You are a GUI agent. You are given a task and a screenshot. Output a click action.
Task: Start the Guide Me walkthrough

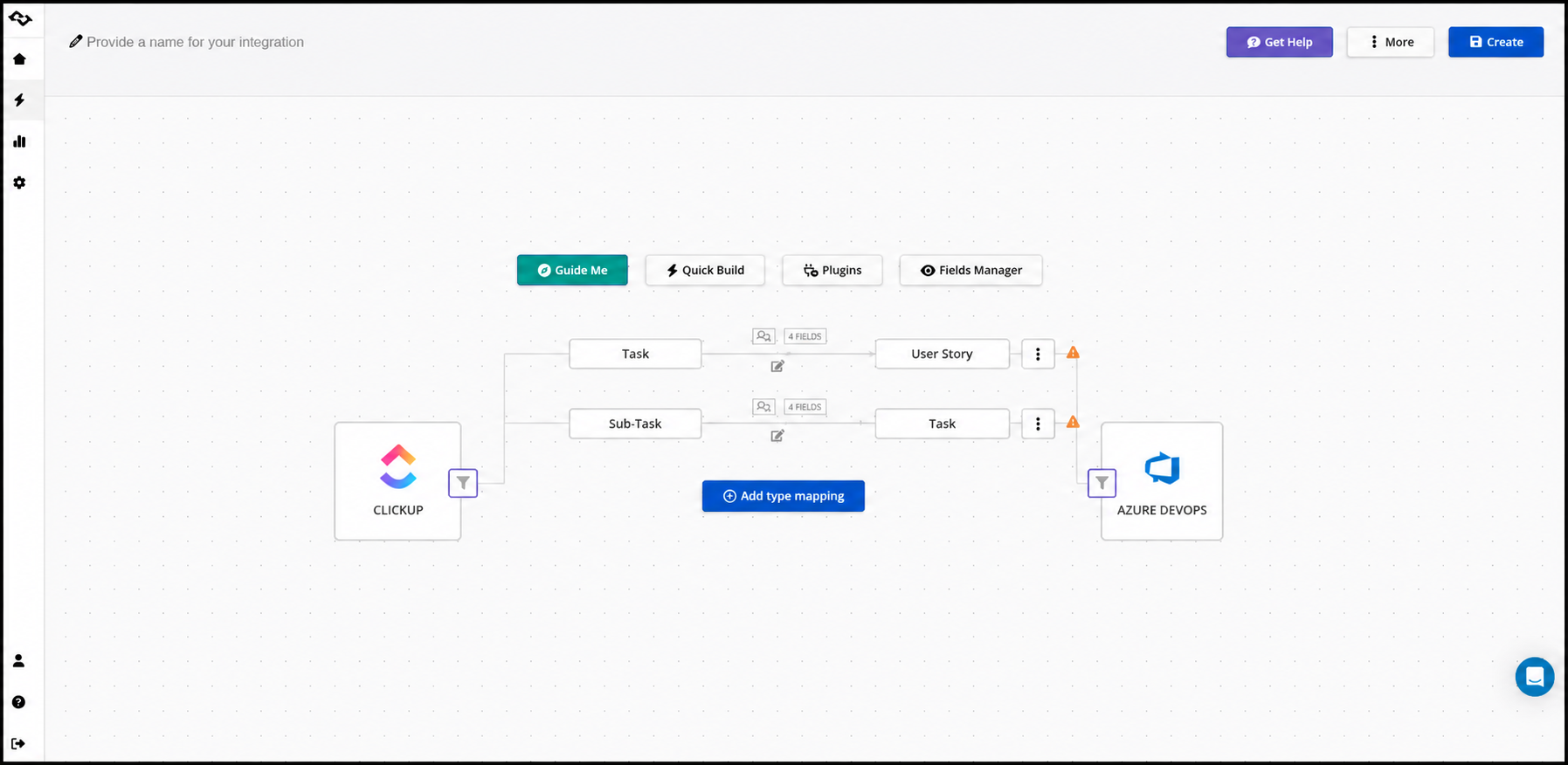(572, 270)
